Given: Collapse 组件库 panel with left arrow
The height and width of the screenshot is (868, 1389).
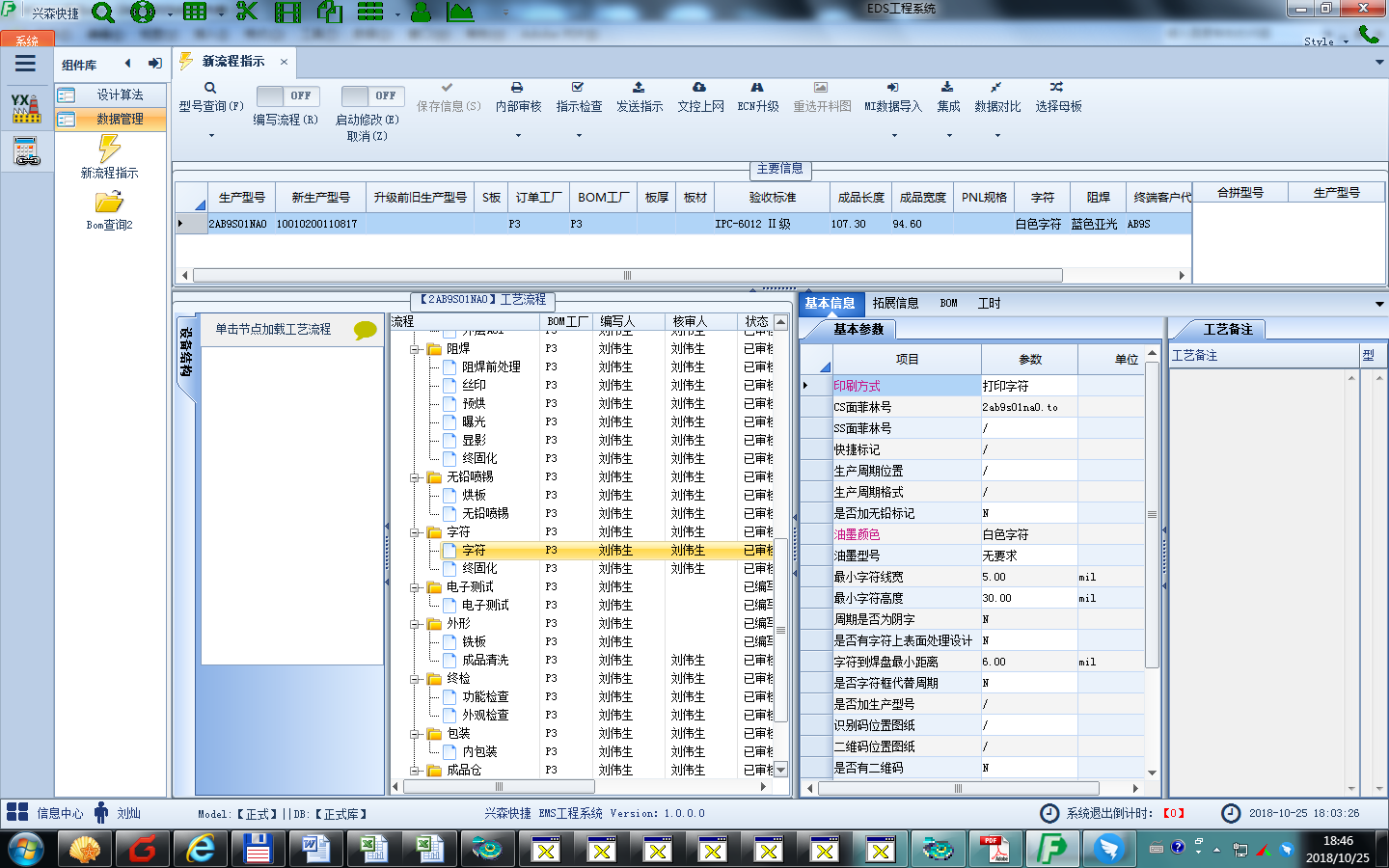Looking at the screenshot, I should point(127,64).
